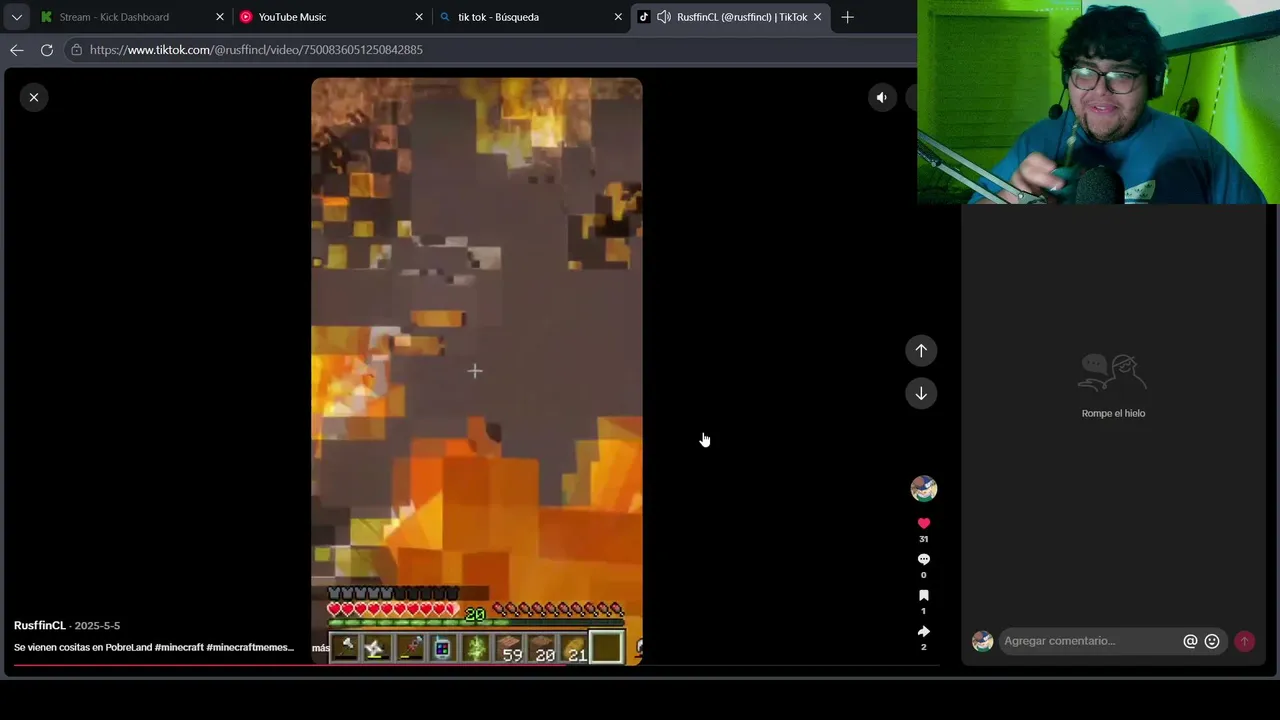The height and width of the screenshot is (720, 1280).
Task: Open the #minecraft hashtag link
Action: point(178,648)
